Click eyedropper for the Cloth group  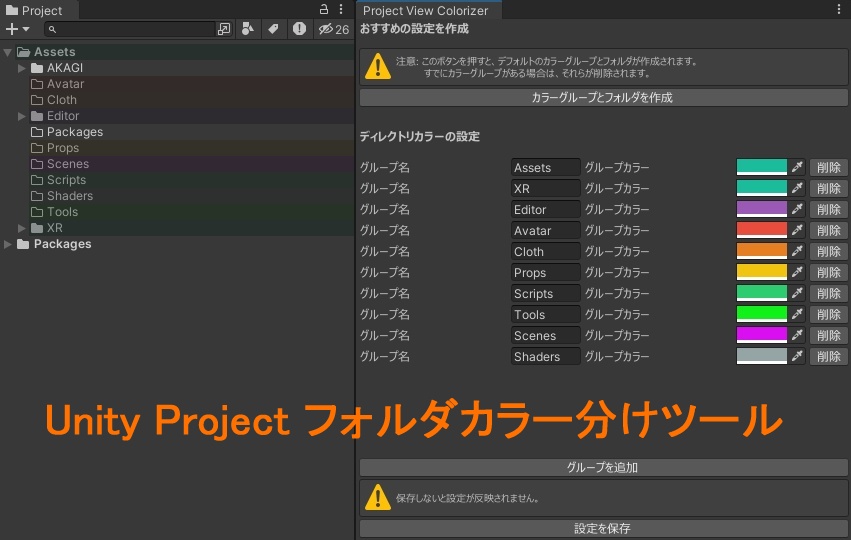(797, 251)
